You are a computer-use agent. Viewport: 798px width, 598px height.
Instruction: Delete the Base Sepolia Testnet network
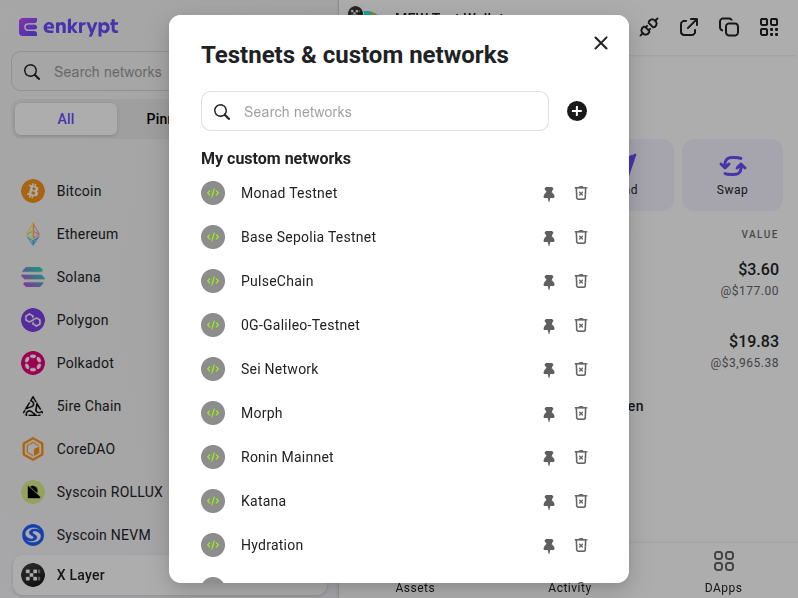(x=581, y=237)
